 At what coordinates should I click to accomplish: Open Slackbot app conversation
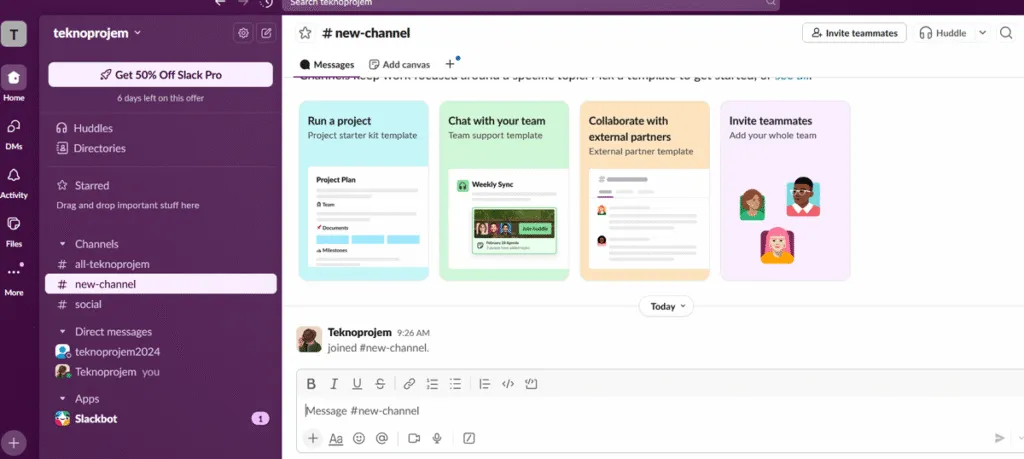click(161, 419)
